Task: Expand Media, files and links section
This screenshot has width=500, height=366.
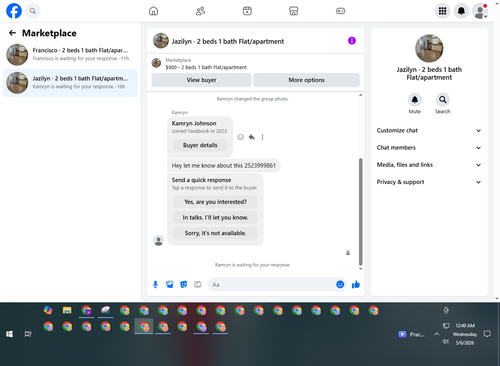Action: coord(429,165)
